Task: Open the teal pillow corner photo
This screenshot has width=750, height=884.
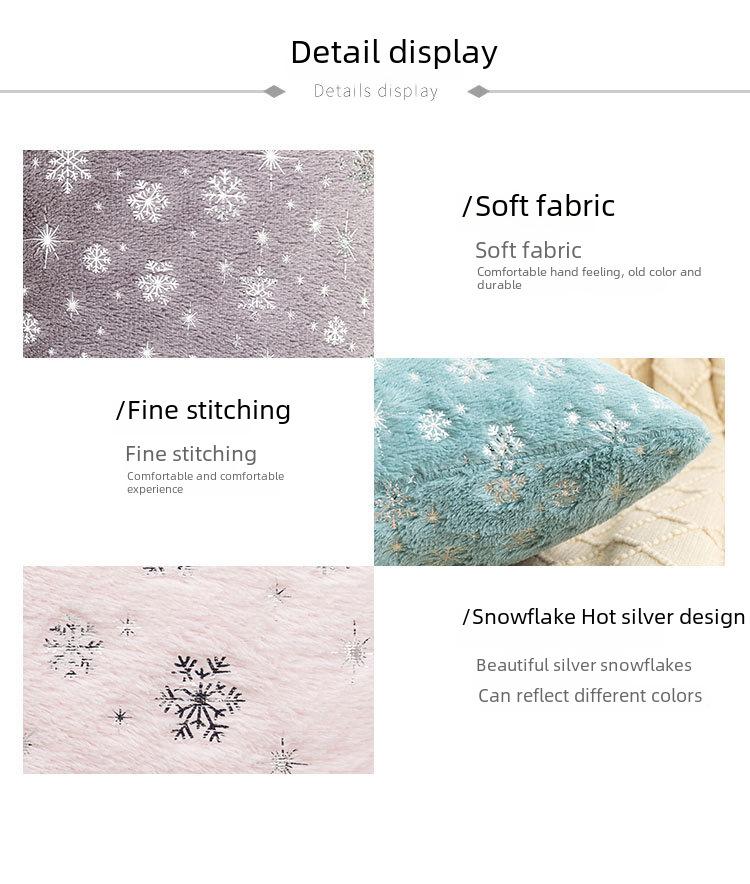Action: pos(549,462)
